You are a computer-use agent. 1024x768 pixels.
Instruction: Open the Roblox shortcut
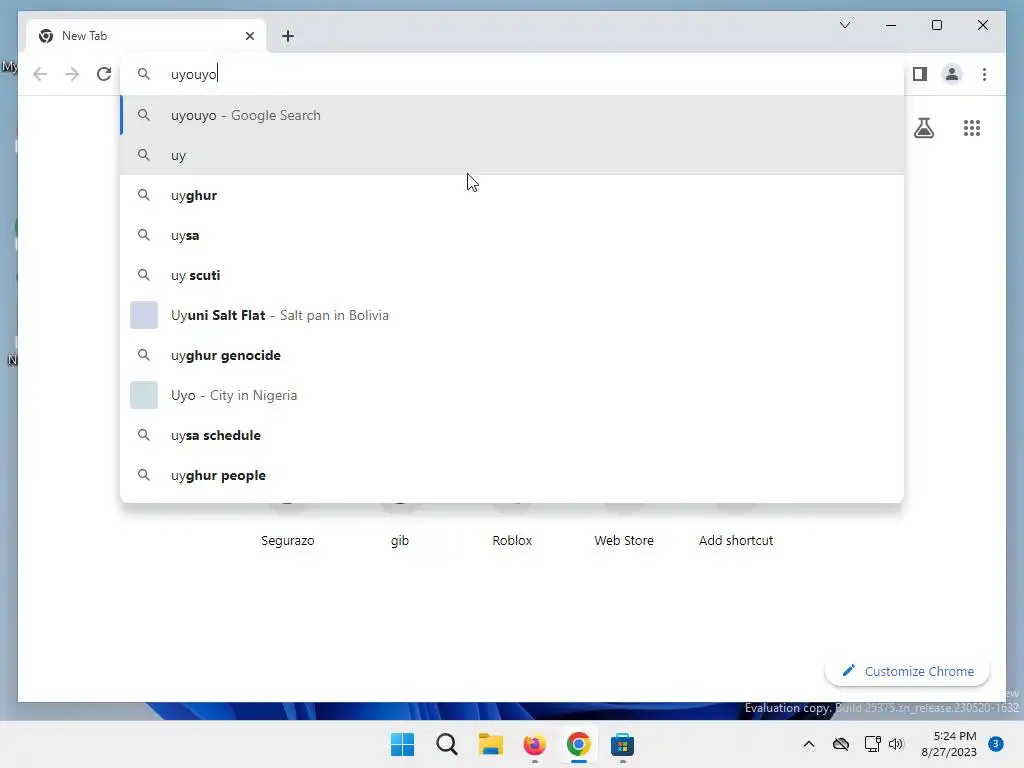point(512,540)
